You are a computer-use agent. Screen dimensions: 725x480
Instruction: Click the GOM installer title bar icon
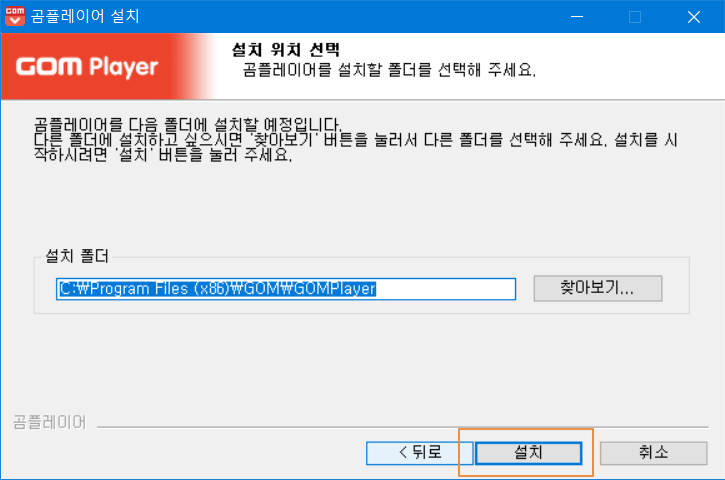click(x=15, y=16)
